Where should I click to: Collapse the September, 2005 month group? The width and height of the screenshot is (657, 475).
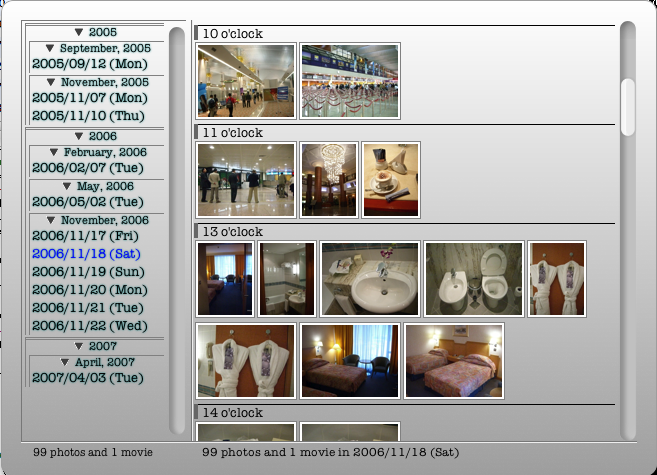(x=49, y=48)
